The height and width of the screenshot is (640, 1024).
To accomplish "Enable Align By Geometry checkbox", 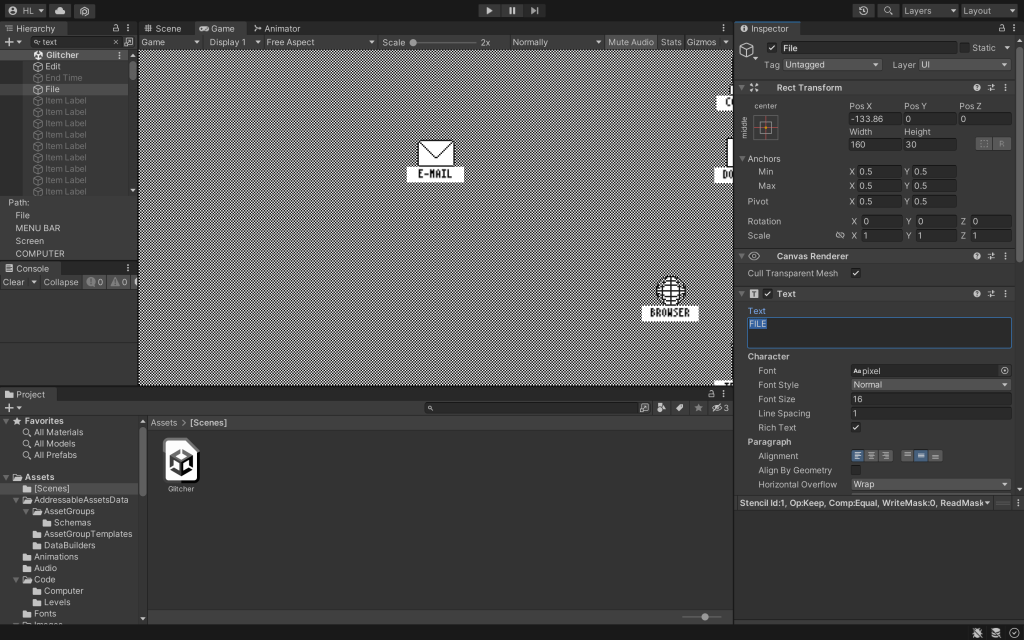I will 856,470.
